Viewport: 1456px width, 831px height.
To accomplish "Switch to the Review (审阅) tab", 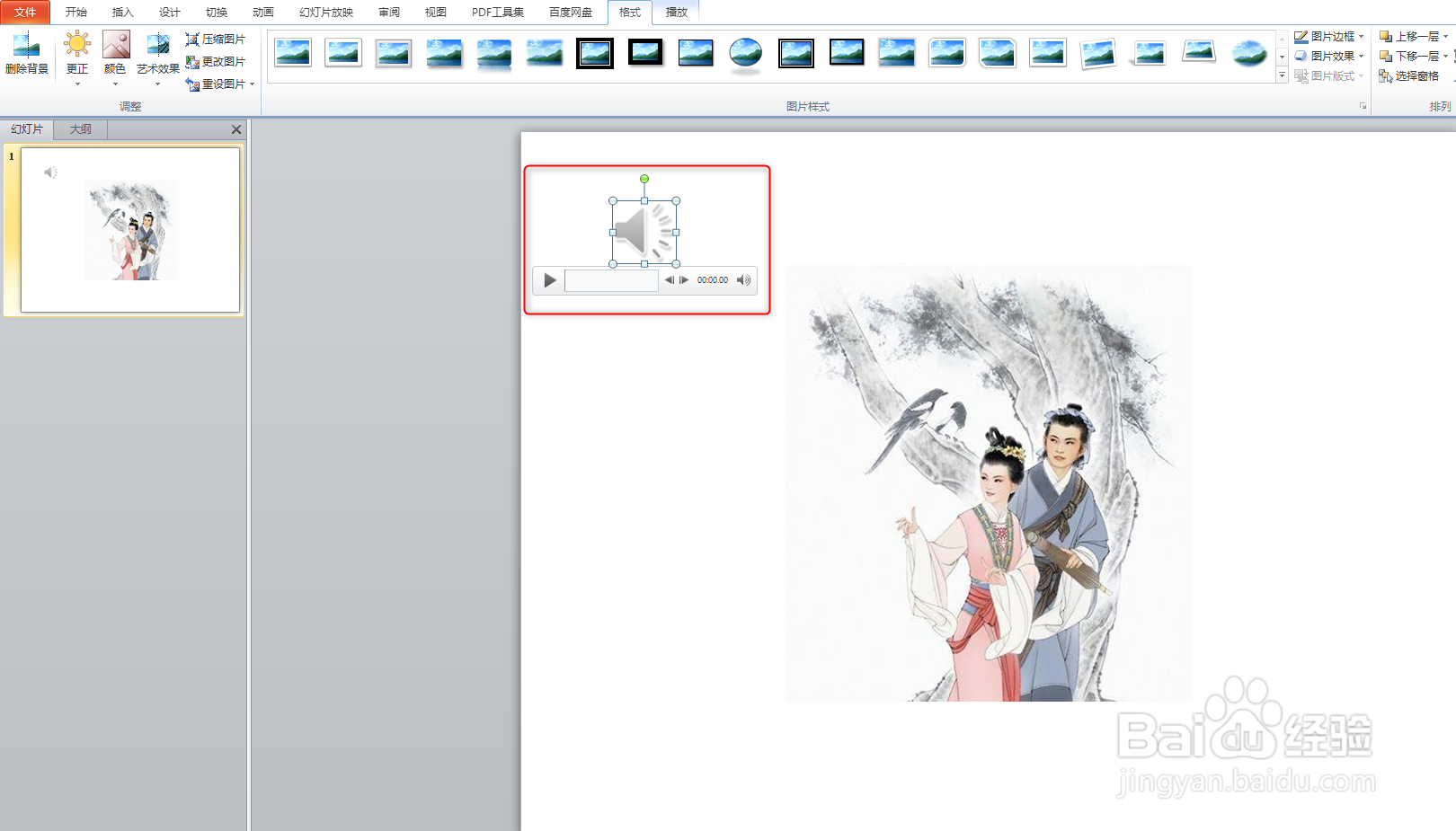I will 389,12.
